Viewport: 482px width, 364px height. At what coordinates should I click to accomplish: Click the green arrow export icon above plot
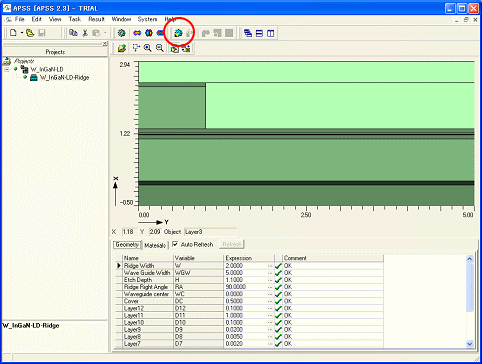tap(122, 48)
